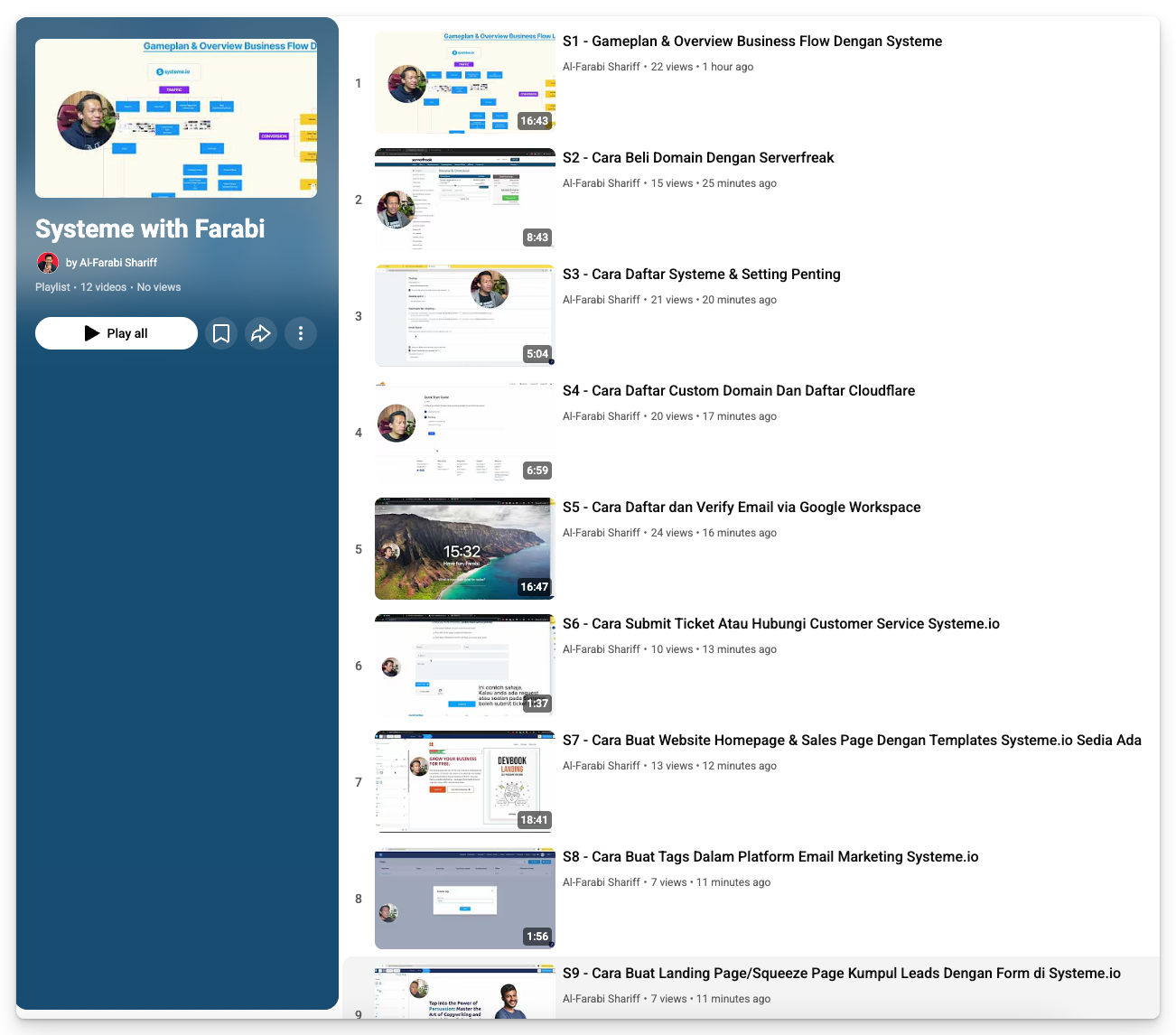Viewport: 1176px width, 1035px height.
Task: Select S9 Landing Page video title
Action: pyautogui.click(x=841, y=974)
